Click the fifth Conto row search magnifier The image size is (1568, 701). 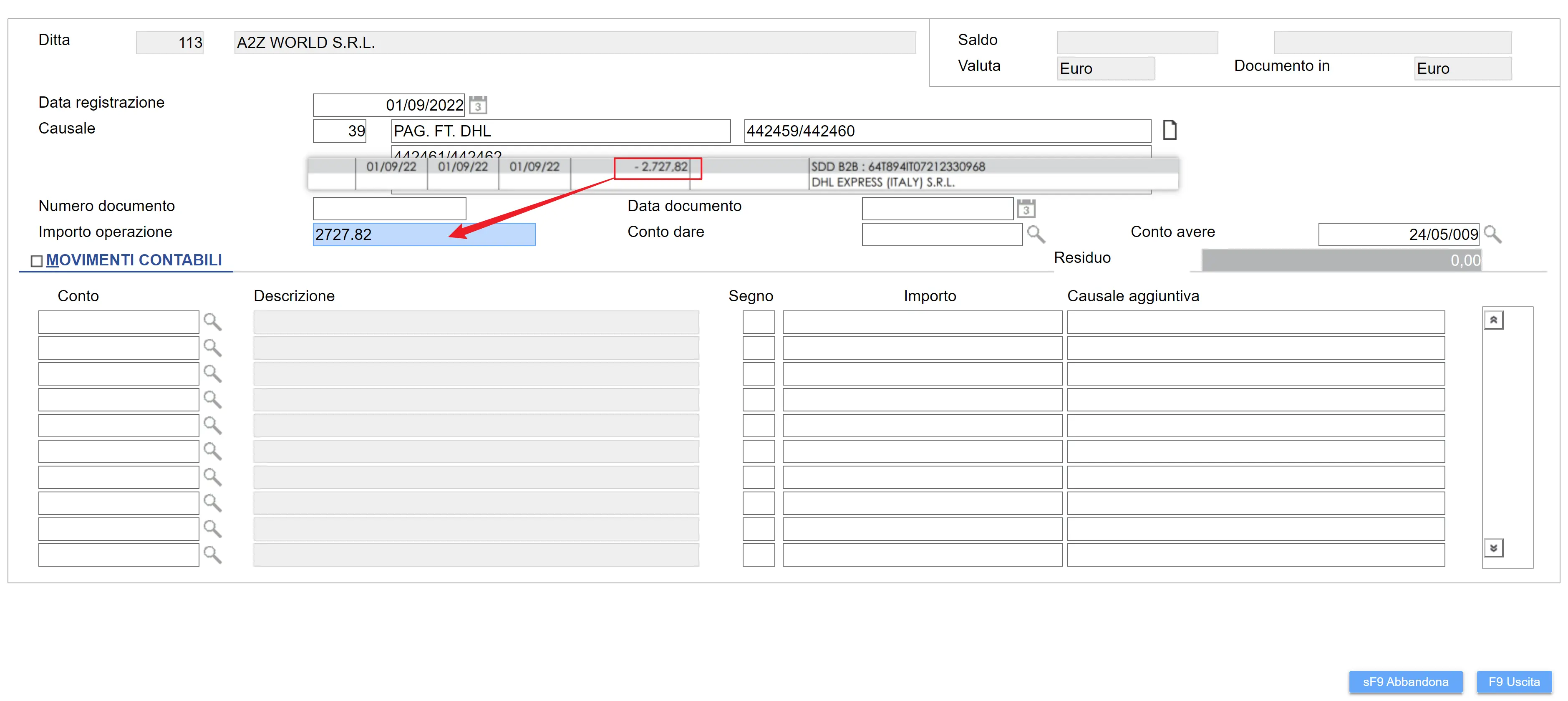212,425
